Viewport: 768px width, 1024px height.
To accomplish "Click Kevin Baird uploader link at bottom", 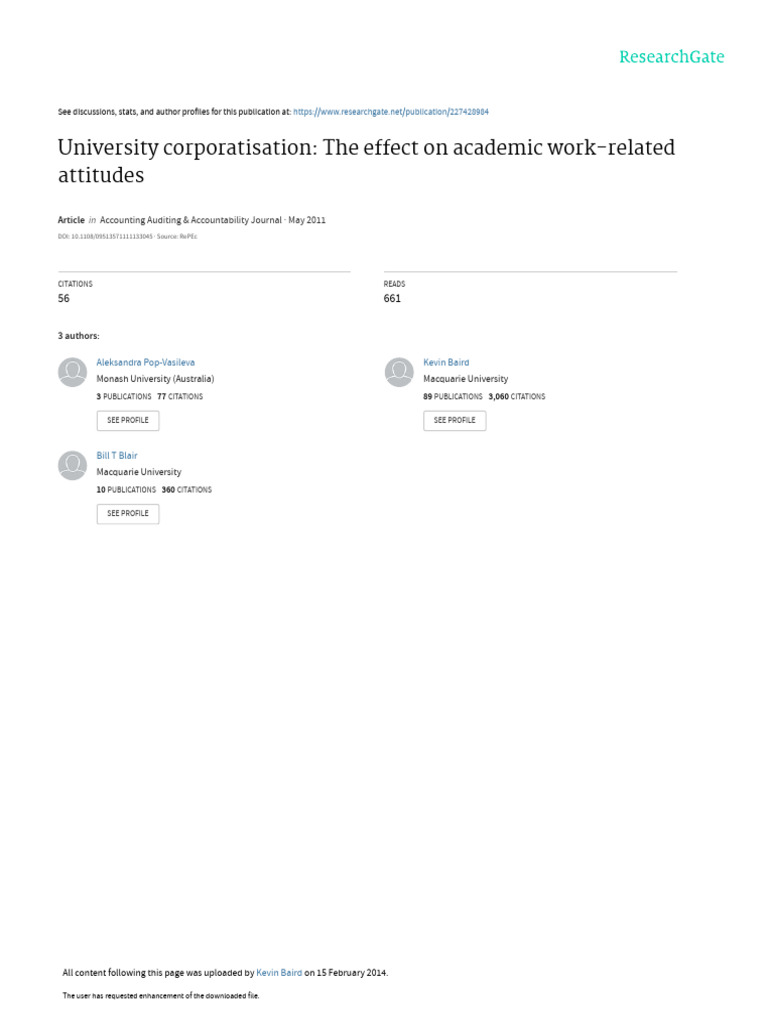I will click(x=279, y=973).
